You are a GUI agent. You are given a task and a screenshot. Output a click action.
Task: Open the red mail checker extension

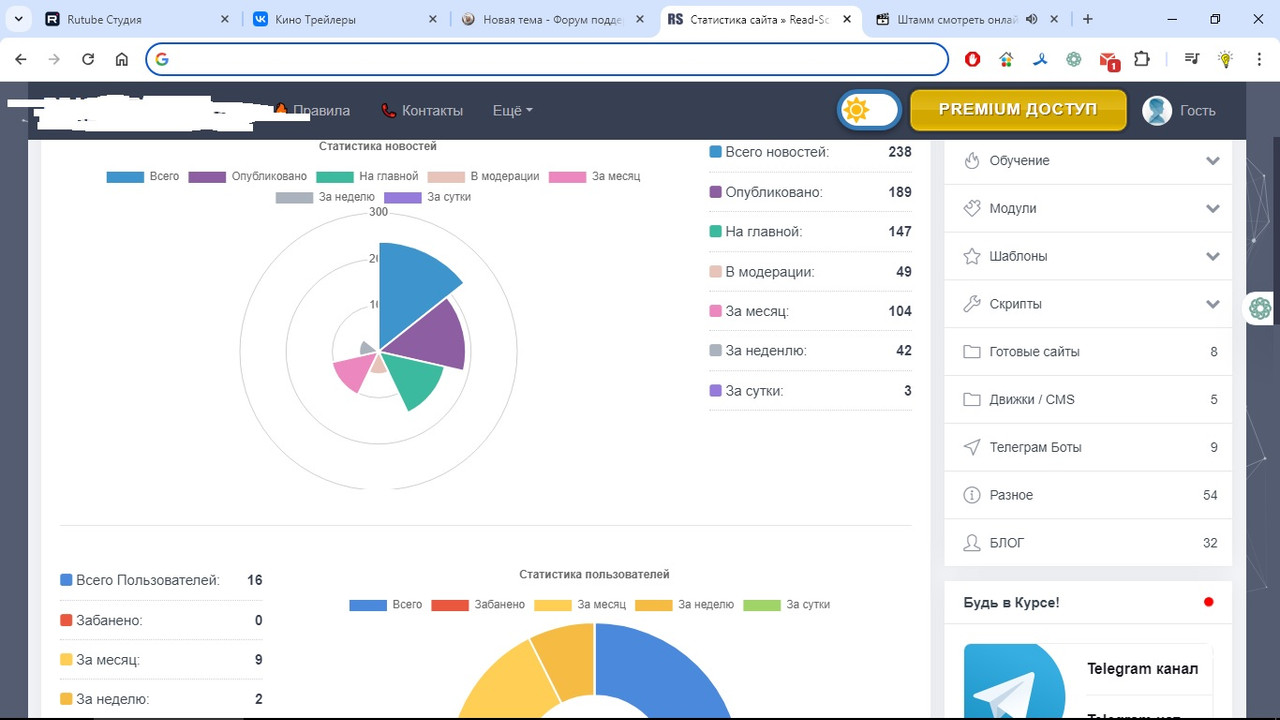(1109, 60)
